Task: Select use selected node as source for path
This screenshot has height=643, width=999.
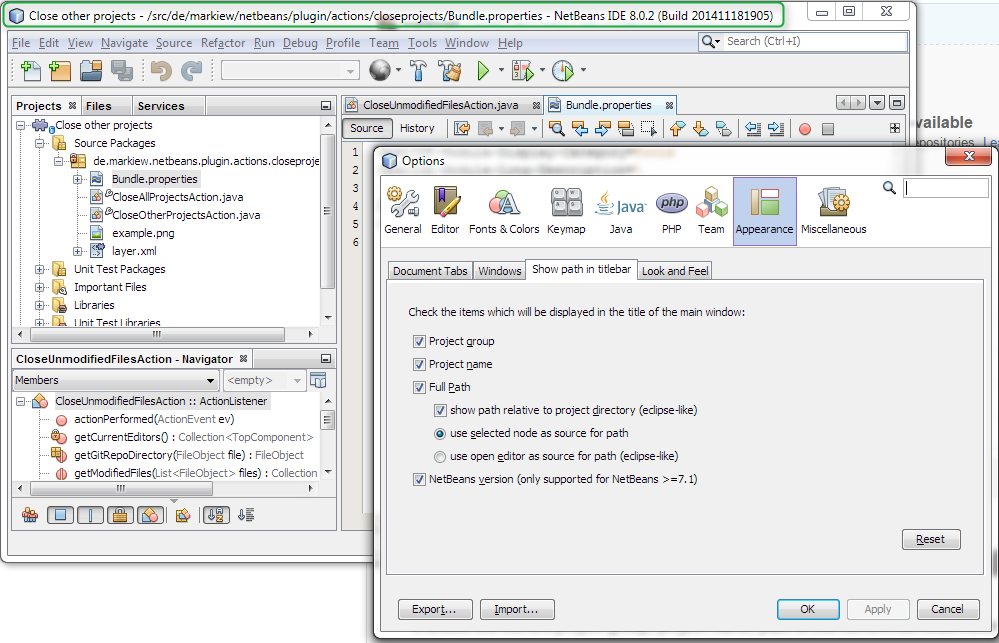Action: (x=440, y=434)
